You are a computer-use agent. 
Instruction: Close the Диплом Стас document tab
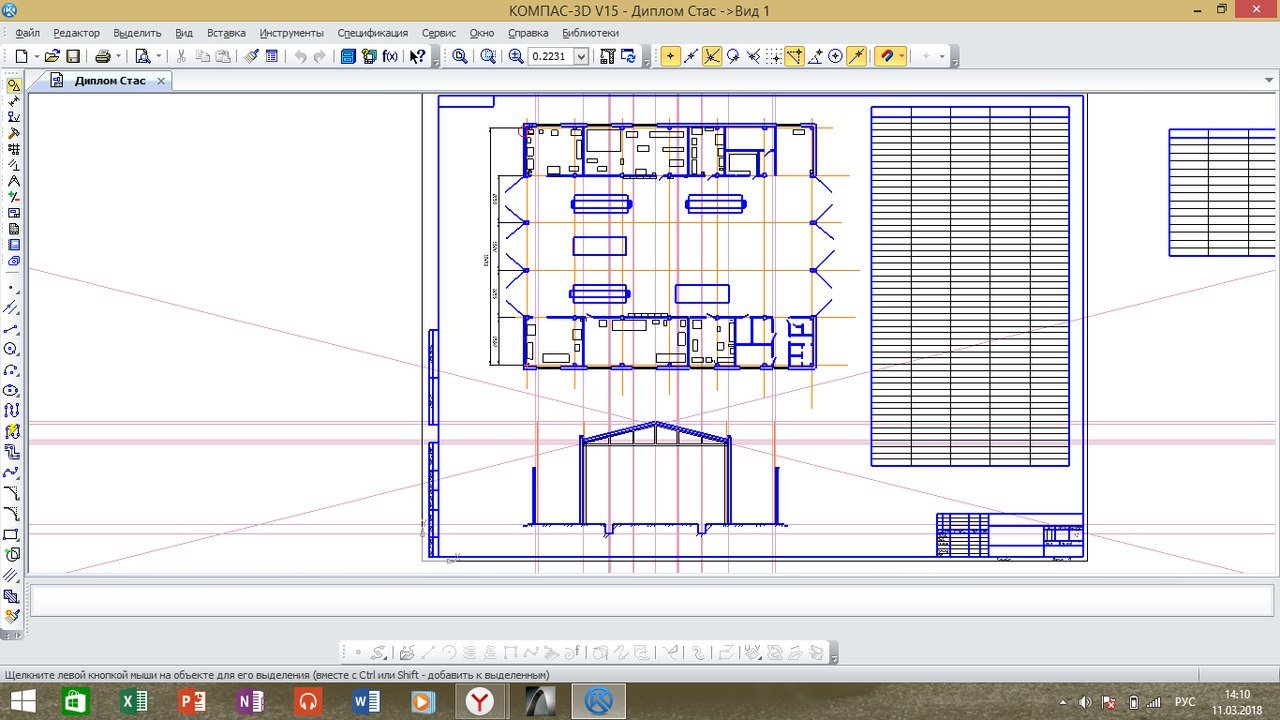point(161,81)
